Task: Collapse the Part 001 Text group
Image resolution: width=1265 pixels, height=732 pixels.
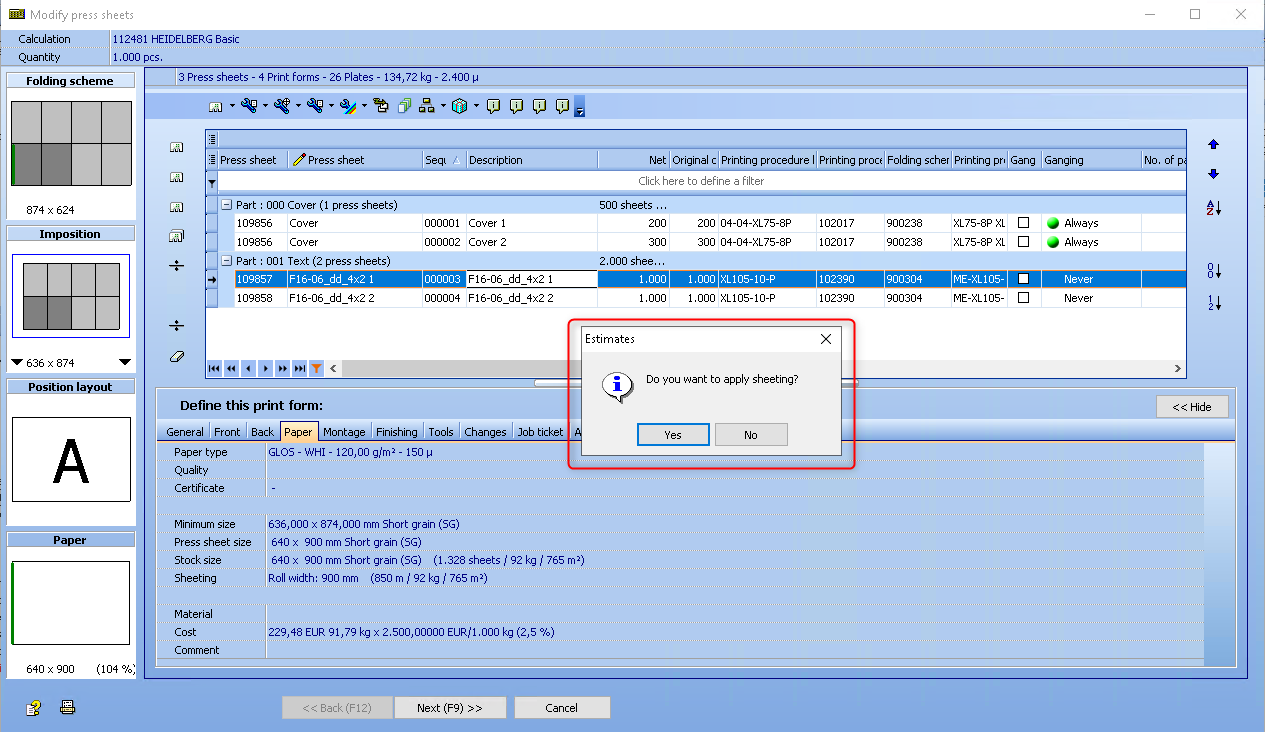Action: click(227, 261)
